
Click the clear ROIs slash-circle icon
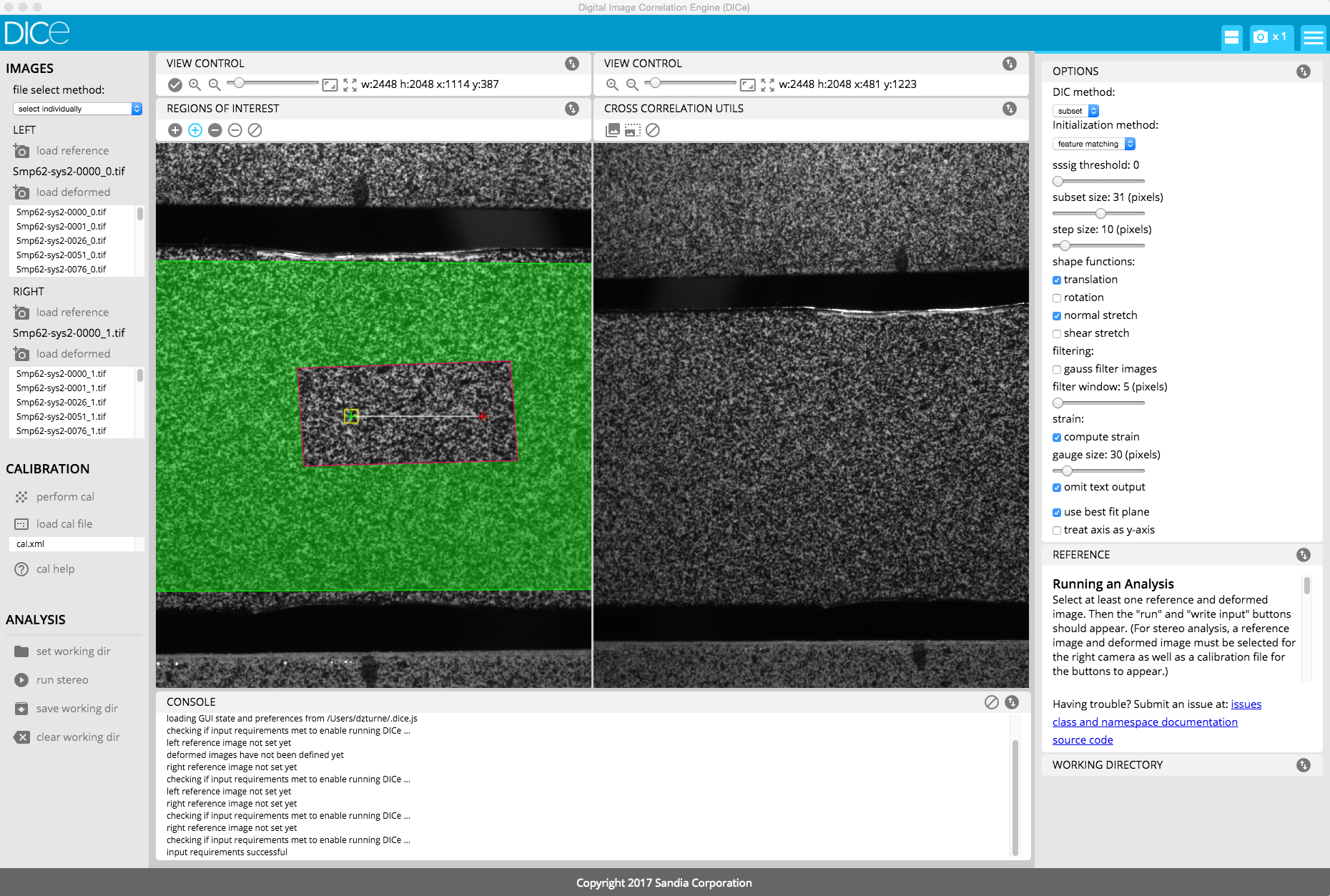255,130
